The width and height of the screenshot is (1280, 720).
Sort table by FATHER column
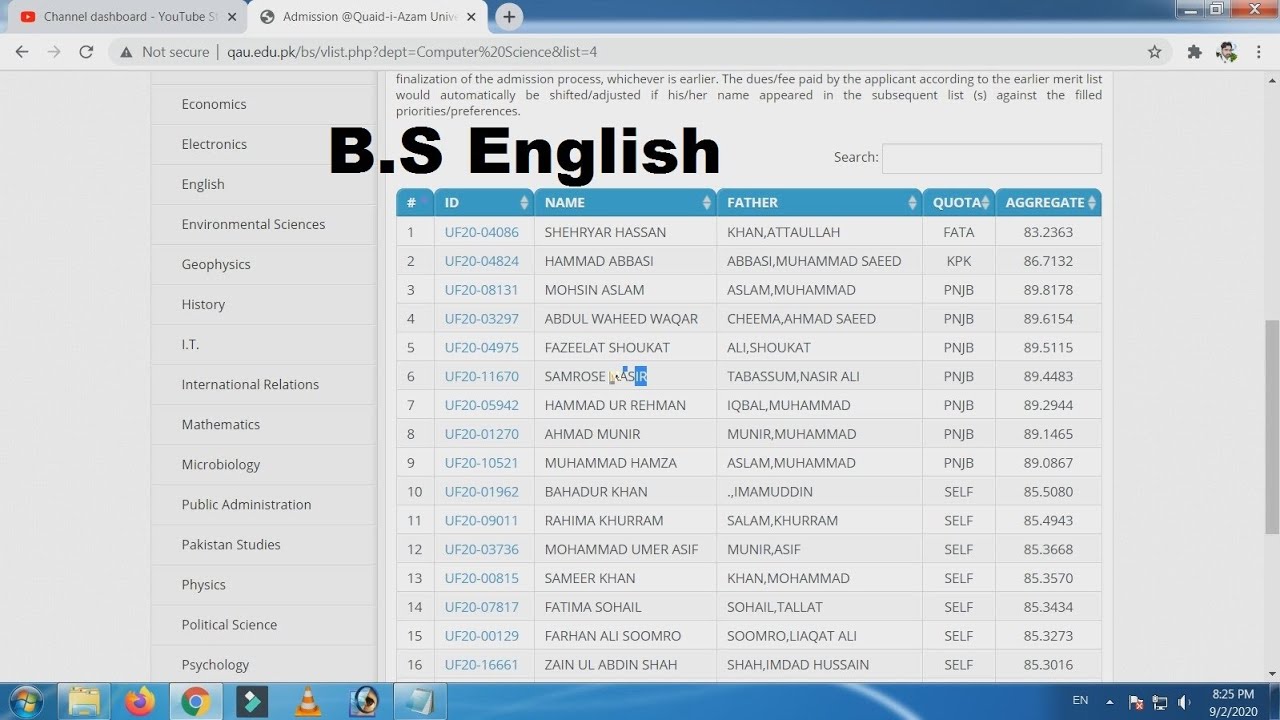[819, 202]
